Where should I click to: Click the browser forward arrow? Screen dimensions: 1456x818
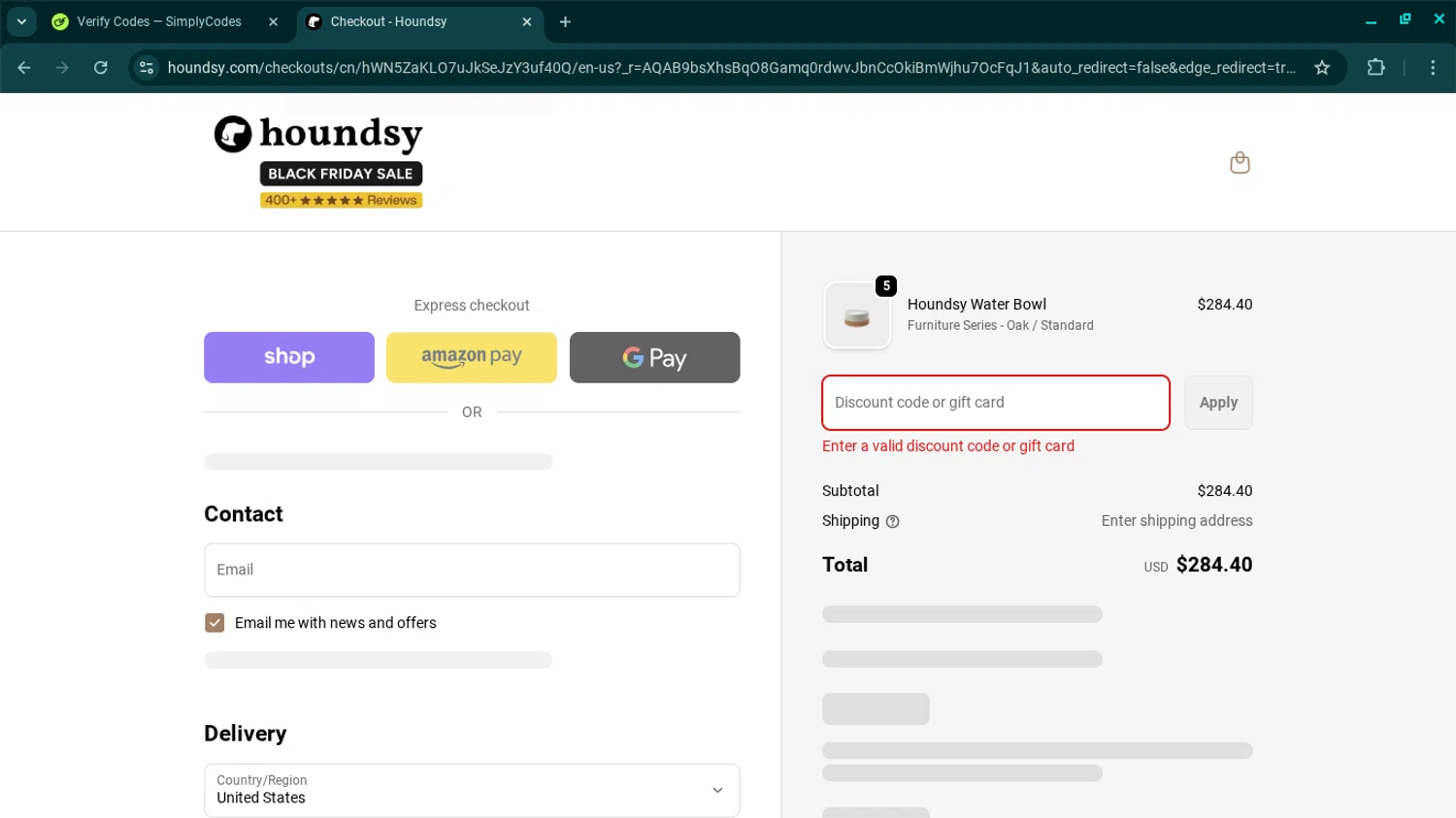tap(62, 68)
